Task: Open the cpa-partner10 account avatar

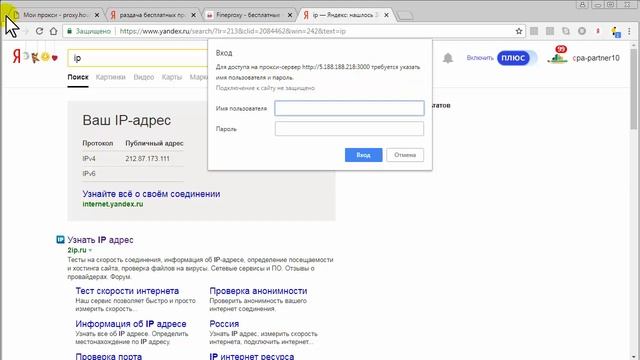Action: point(558,56)
